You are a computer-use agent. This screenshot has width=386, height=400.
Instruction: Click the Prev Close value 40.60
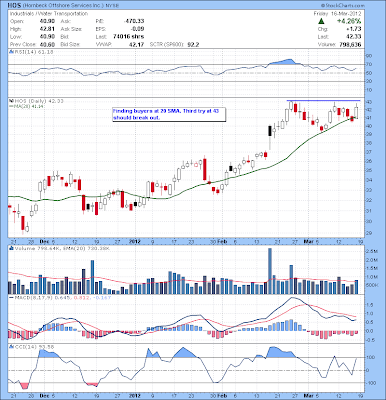point(46,44)
